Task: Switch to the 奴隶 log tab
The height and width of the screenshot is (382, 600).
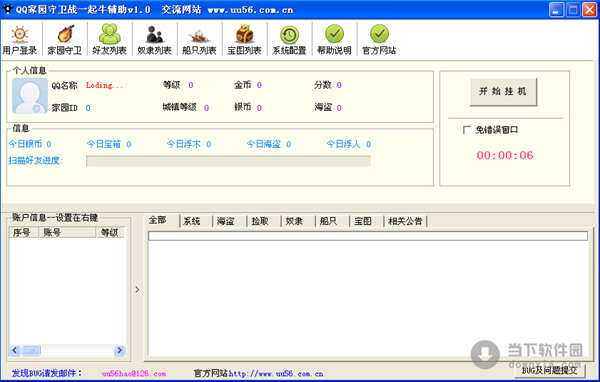Action: pyautogui.click(x=294, y=221)
